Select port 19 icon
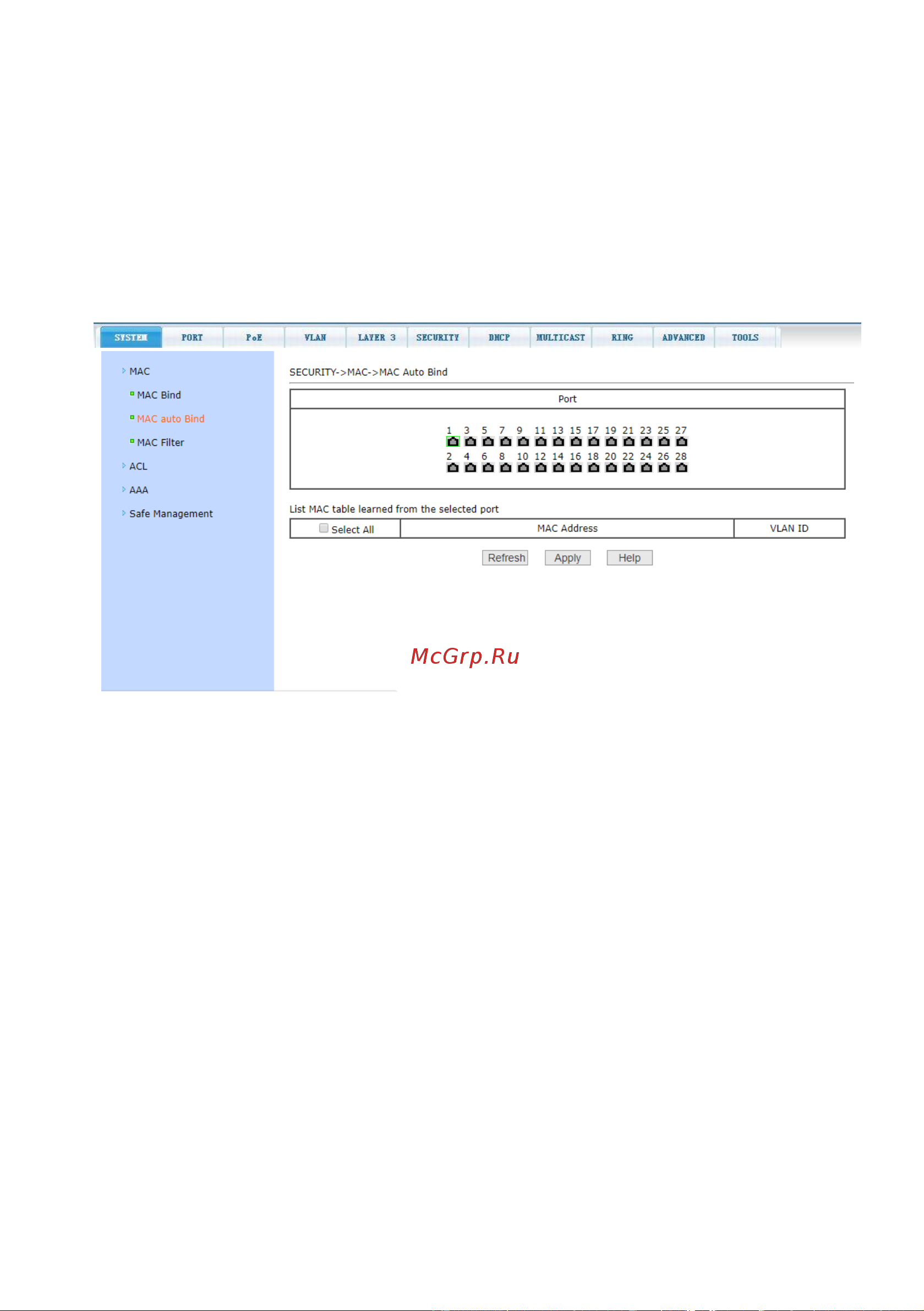This screenshot has height=1311, width=924. click(611, 441)
